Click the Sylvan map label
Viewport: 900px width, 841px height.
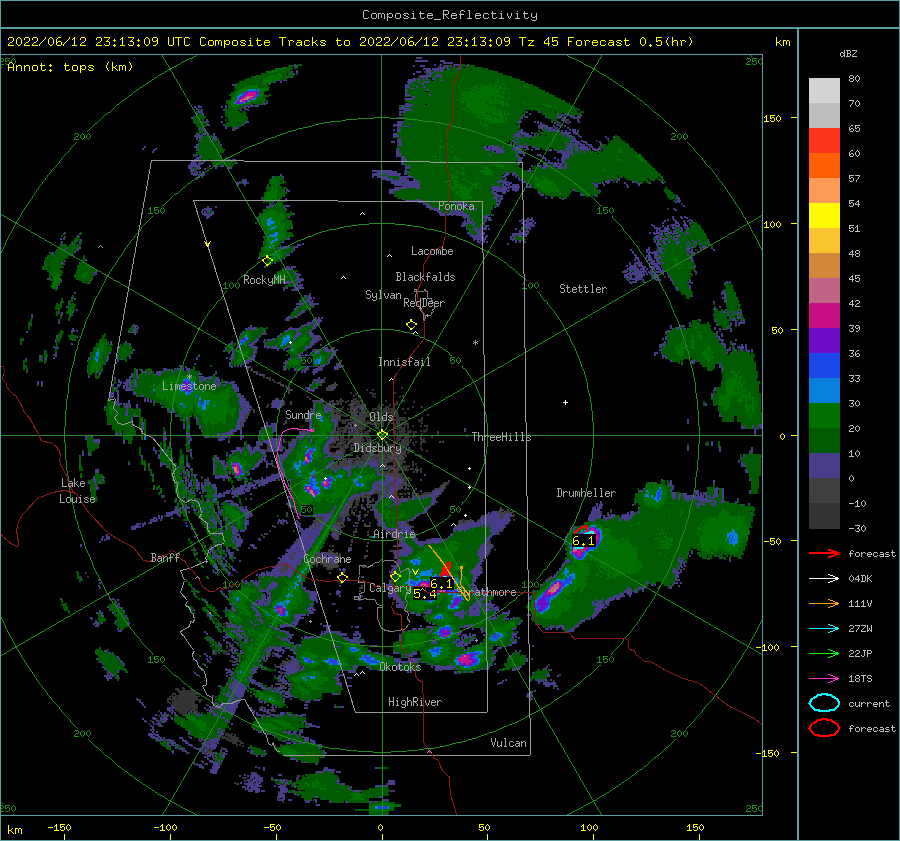pyautogui.click(x=383, y=295)
